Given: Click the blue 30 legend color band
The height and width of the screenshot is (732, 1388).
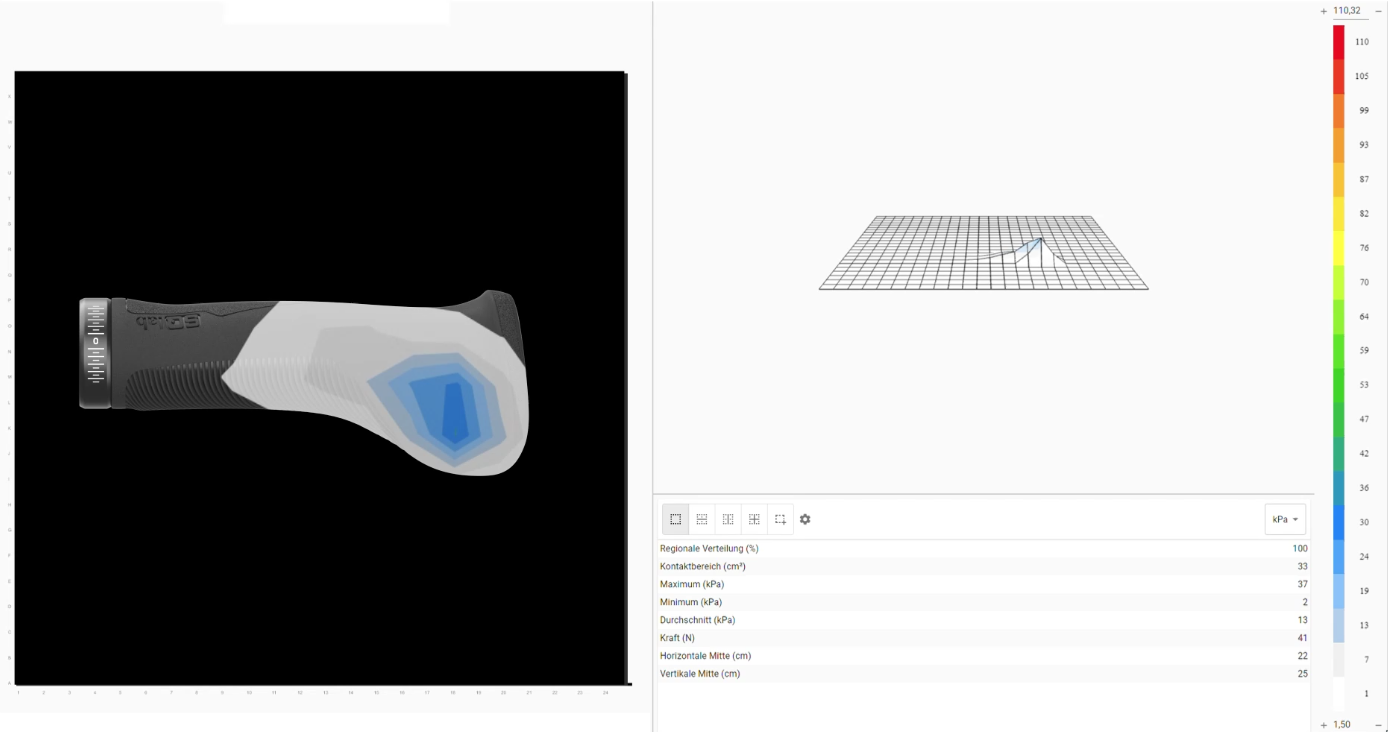Looking at the screenshot, I should click(1339, 522).
